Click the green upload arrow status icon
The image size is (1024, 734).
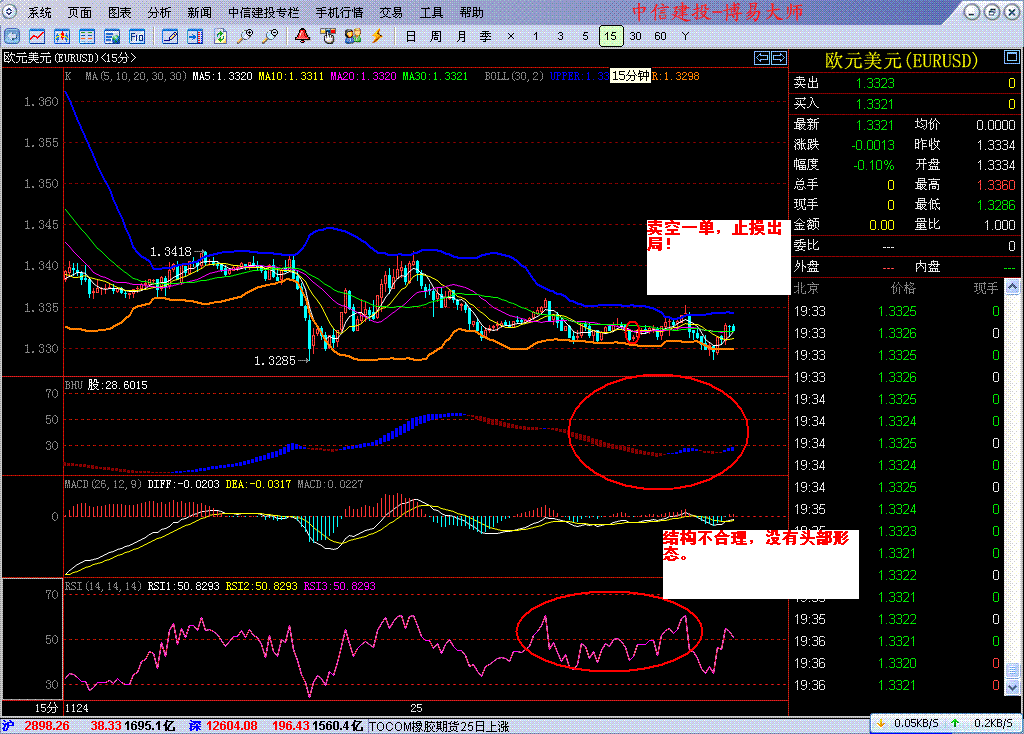point(955,724)
